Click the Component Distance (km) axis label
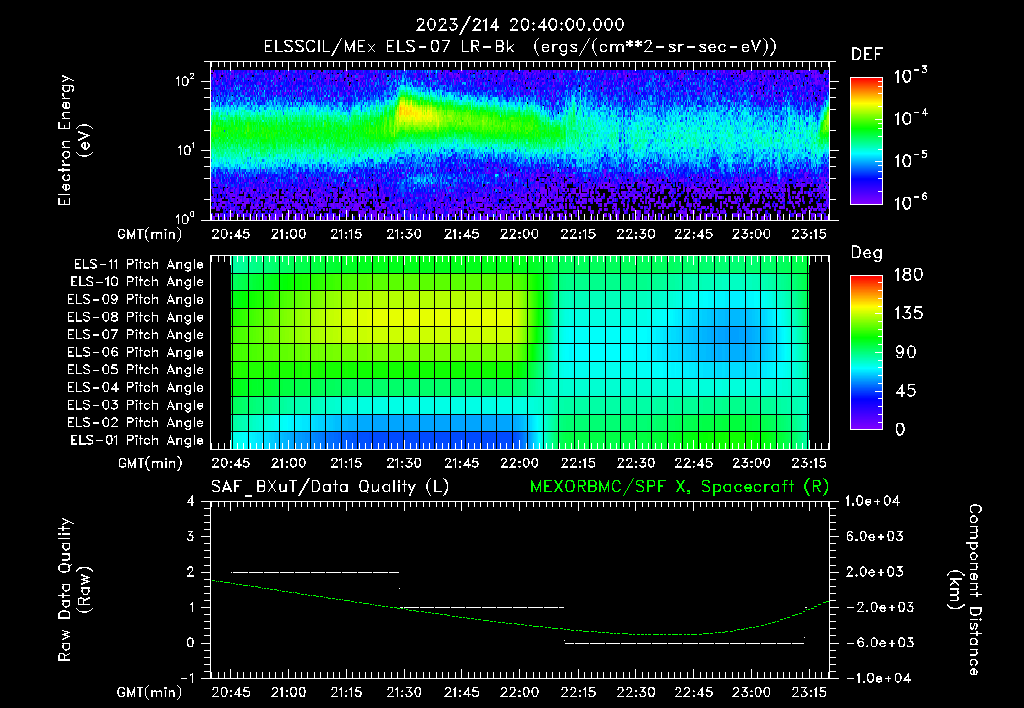 (965, 590)
